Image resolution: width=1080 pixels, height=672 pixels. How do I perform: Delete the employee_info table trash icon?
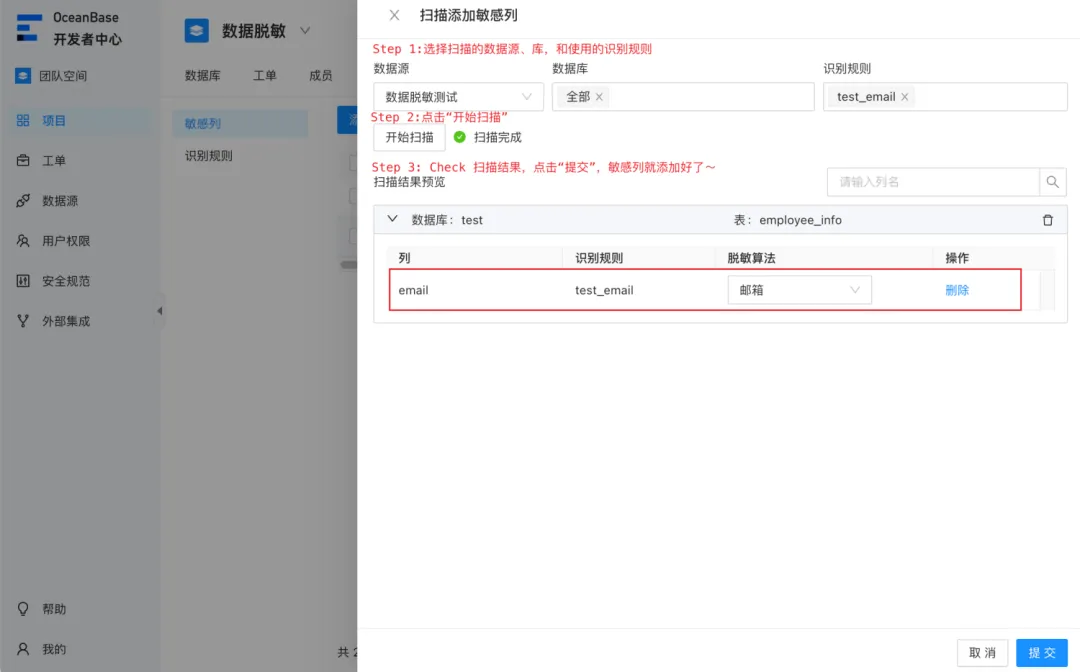1048,220
